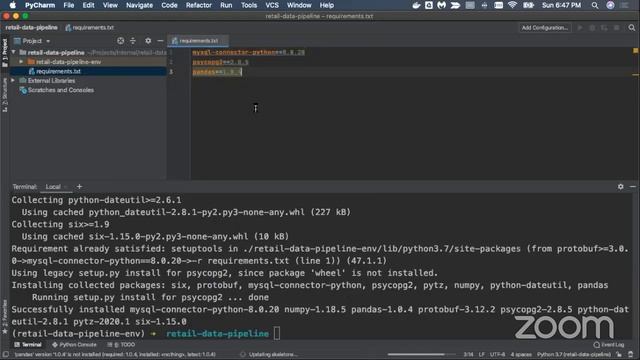640x360 pixels.
Task: Click the lock read-only icon in status bar
Action: click(619, 354)
